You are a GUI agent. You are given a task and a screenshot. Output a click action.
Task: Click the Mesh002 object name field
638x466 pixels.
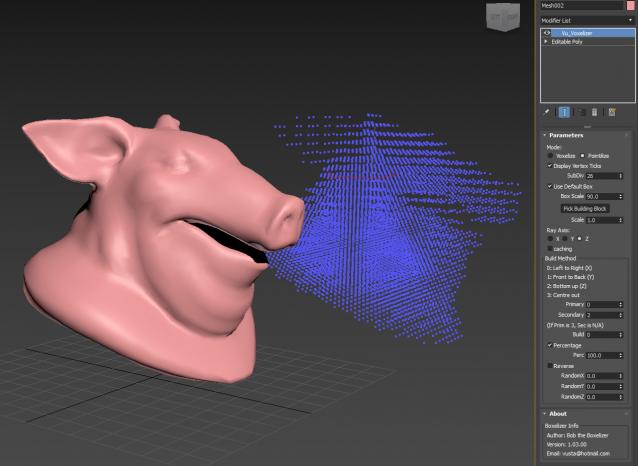[581, 5]
